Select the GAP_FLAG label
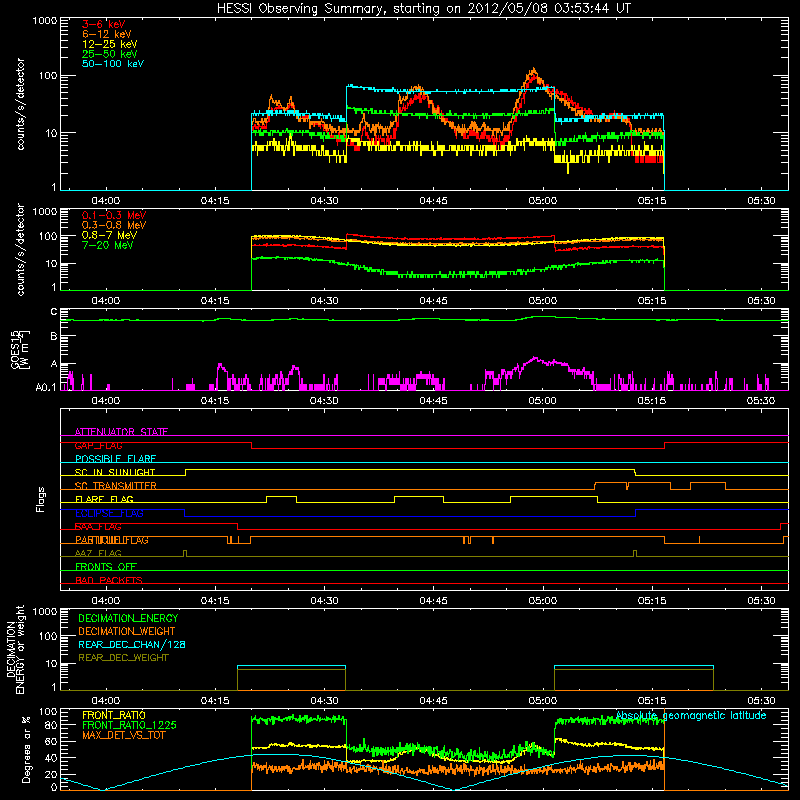Image resolution: width=800 pixels, height=800 pixels. tap(98, 445)
